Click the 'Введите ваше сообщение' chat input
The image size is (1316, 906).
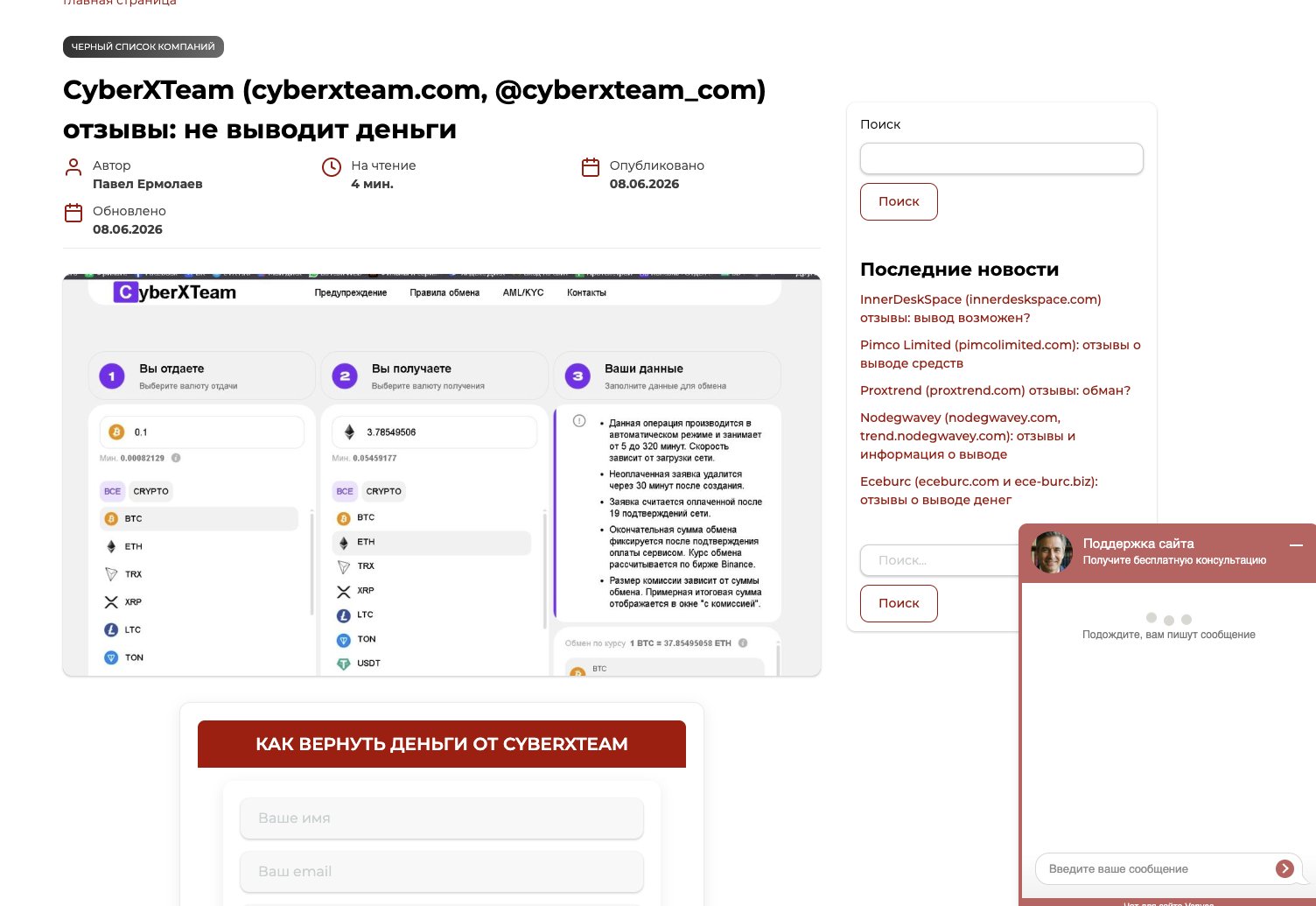click(1155, 868)
